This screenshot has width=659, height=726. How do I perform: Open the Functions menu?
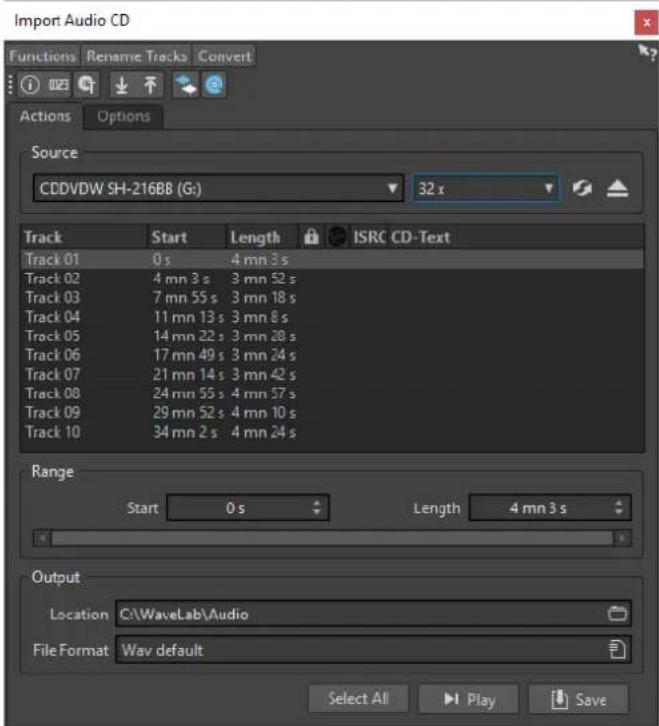[42, 56]
